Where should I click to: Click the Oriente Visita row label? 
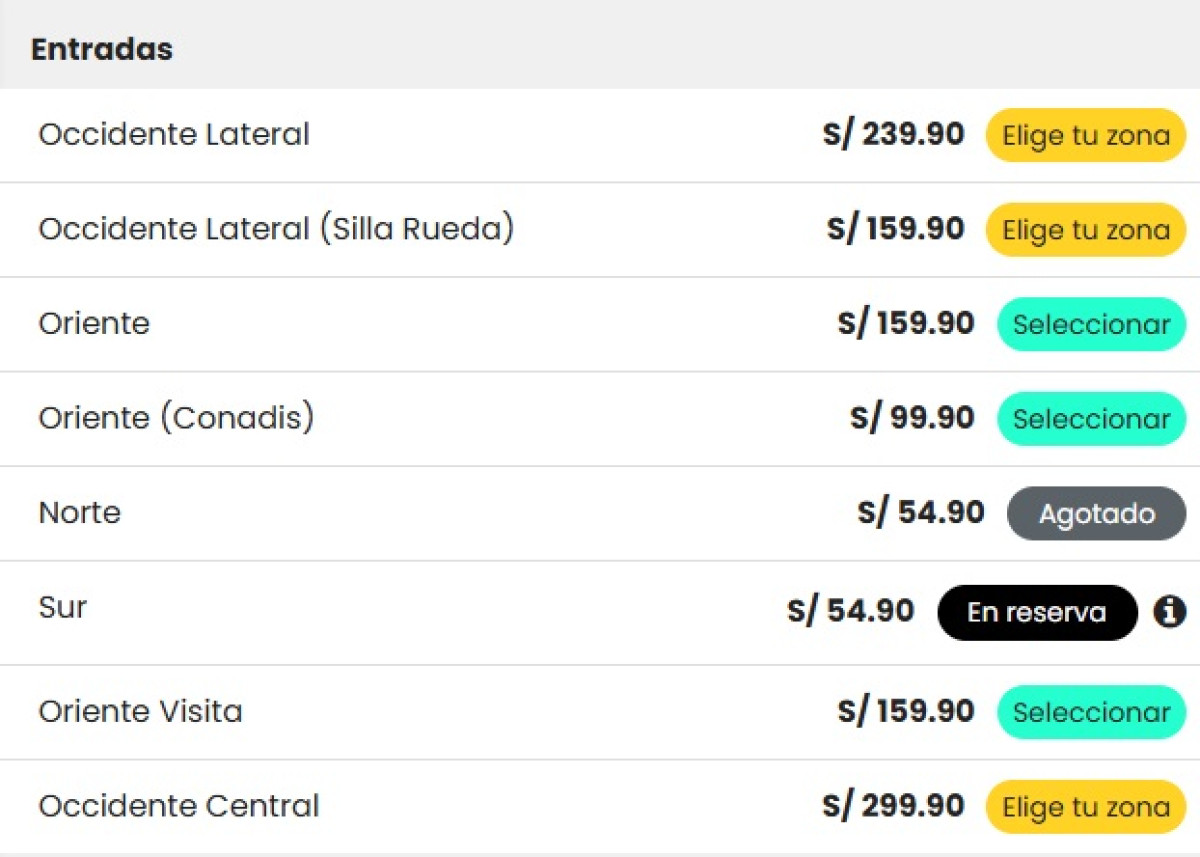pos(141,711)
